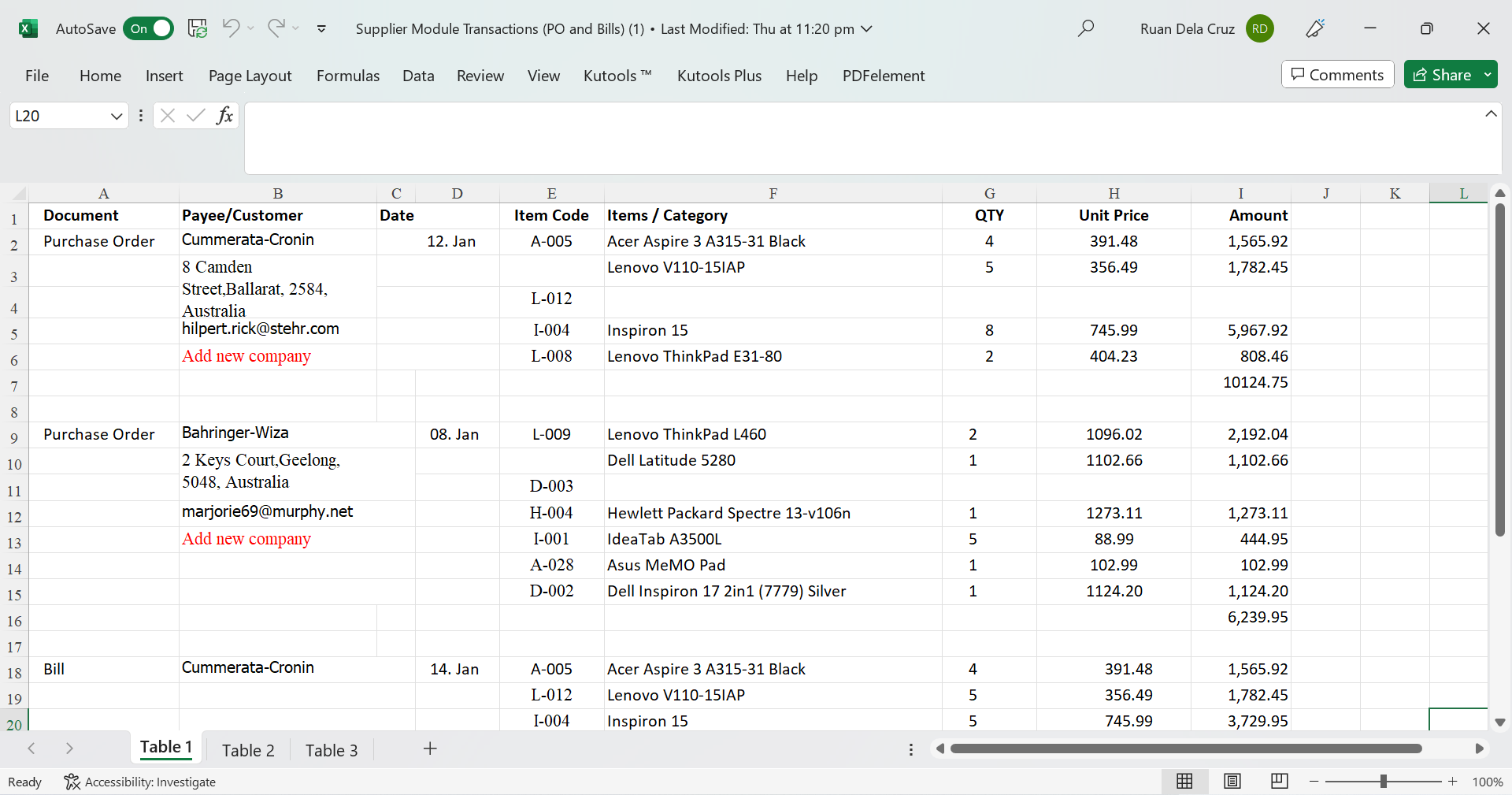Viewport: 1512px width, 795px height.
Task: Click the zoom slider handle
Action: click(1384, 782)
